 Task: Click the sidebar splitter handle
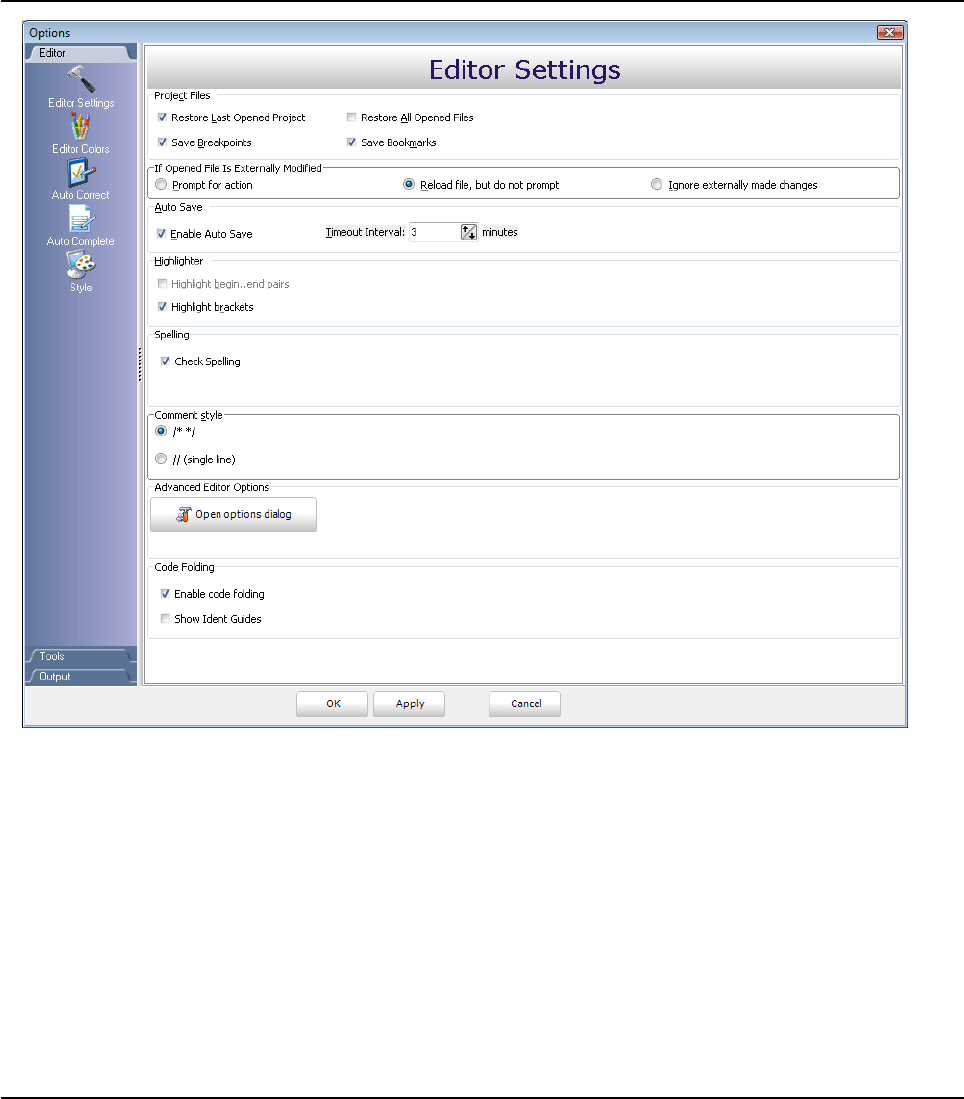click(140, 364)
